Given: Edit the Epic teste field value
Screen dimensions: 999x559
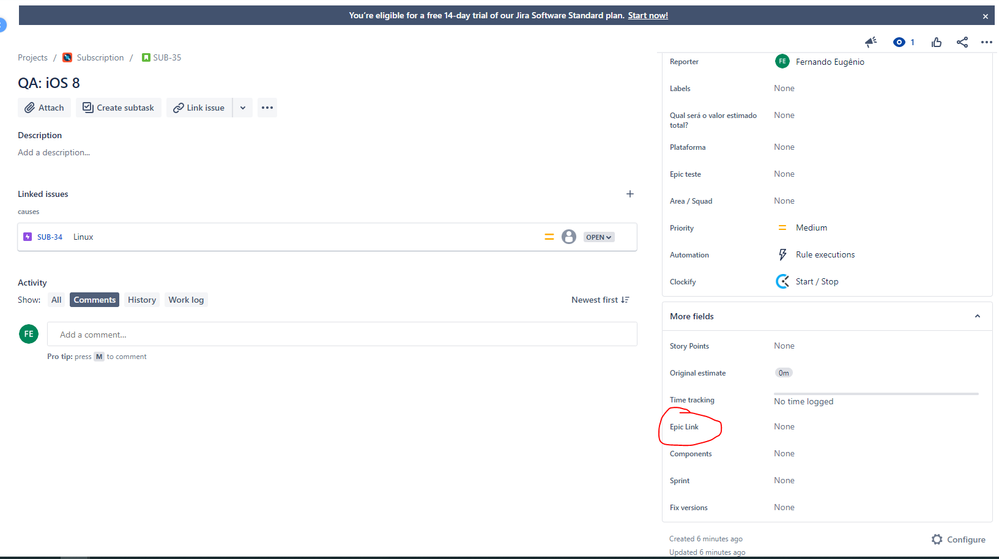Looking at the screenshot, I should pos(784,174).
